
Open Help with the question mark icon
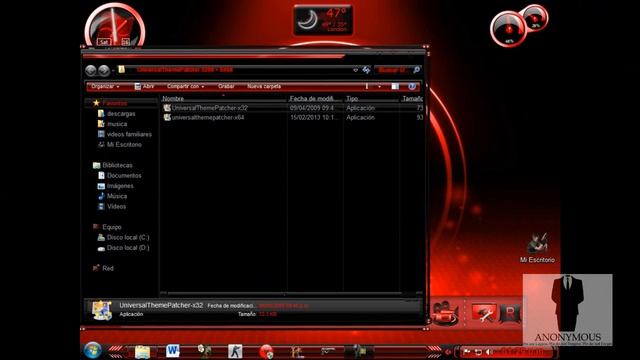pyautogui.click(x=412, y=87)
